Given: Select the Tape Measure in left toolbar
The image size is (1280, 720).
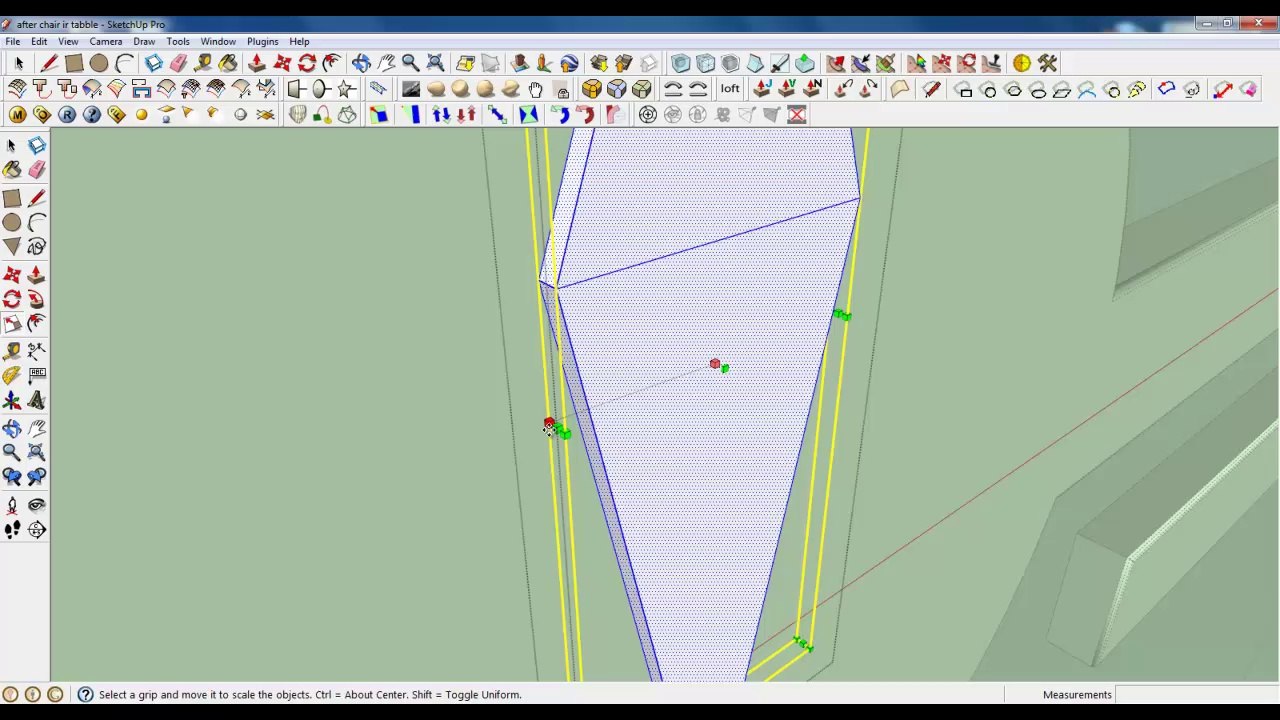Looking at the screenshot, I should (x=12, y=351).
